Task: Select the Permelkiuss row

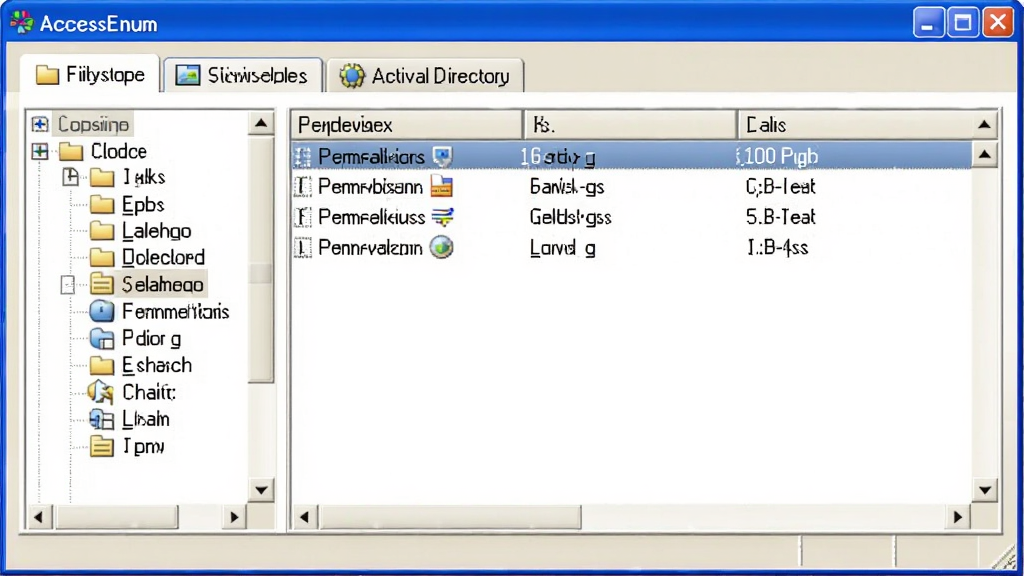Action: 632,217
